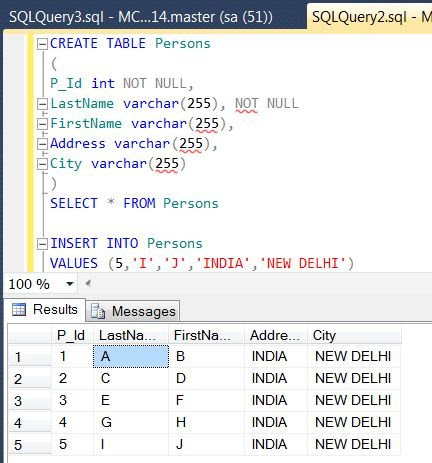Click FirstName cell 'F'
Viewport: 432px width, 463px height.
(207, 400)
